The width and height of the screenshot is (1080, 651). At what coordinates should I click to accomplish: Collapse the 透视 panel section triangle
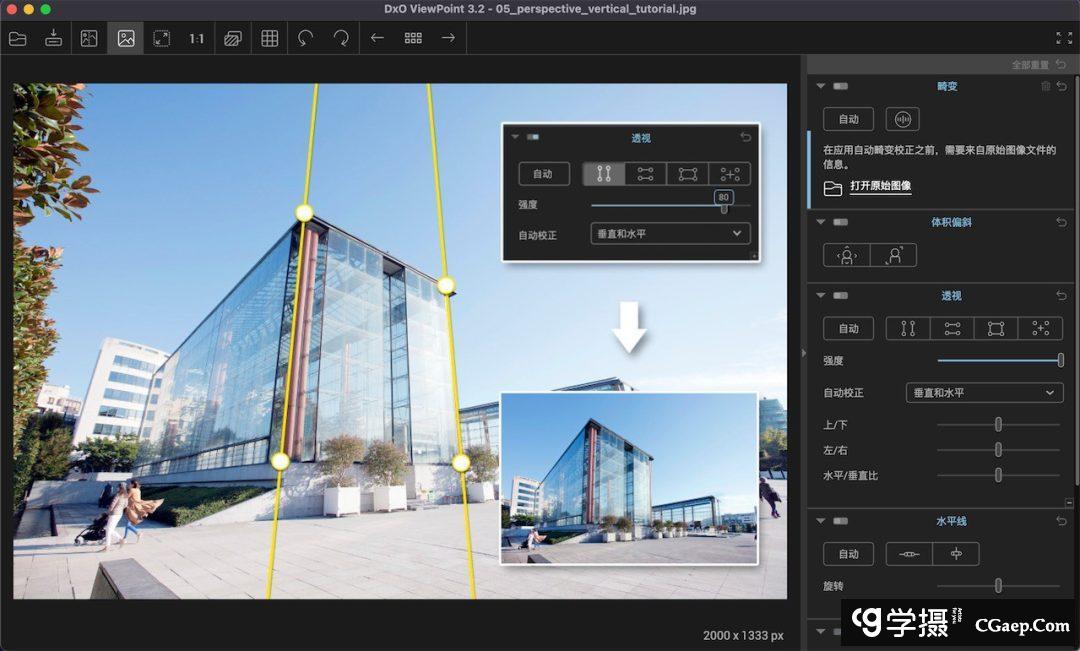coord(821,296)
